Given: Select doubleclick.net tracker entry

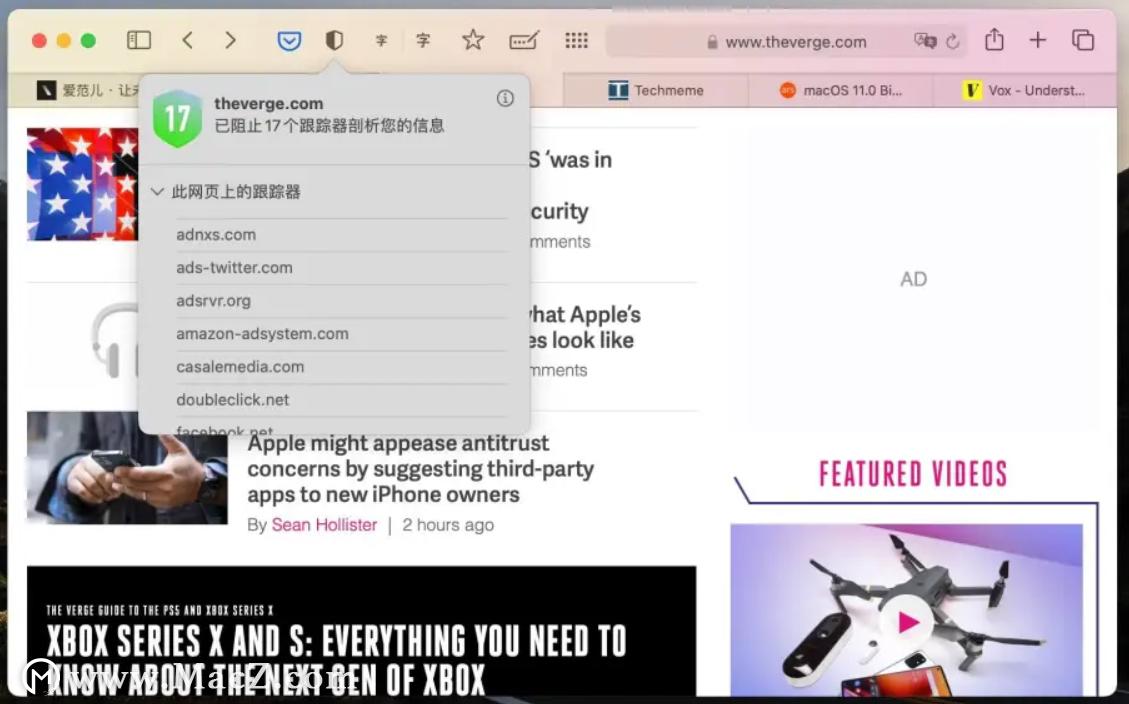Looking at the screenshot, I should [x=342, y=400].
